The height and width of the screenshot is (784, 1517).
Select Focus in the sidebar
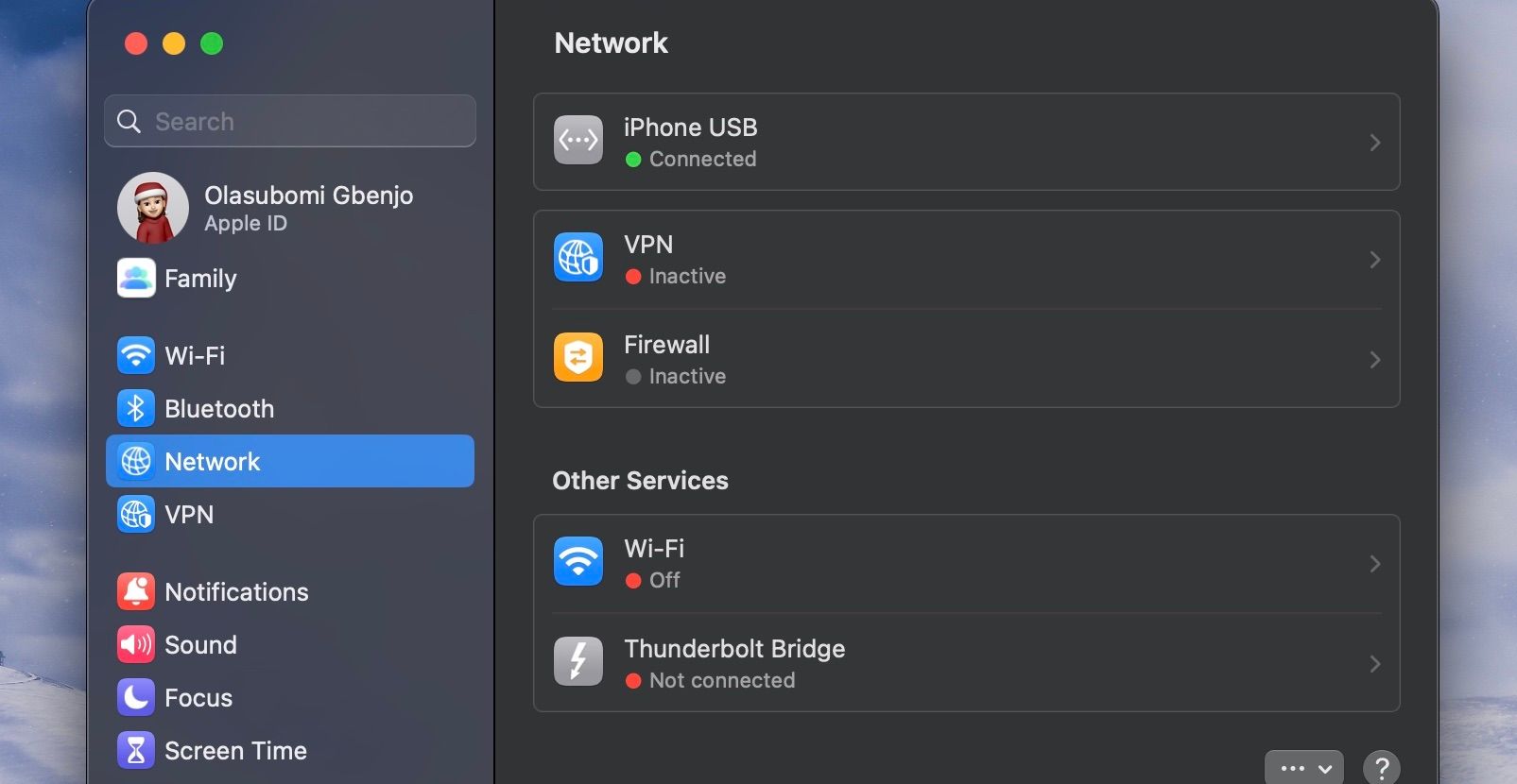198,697
